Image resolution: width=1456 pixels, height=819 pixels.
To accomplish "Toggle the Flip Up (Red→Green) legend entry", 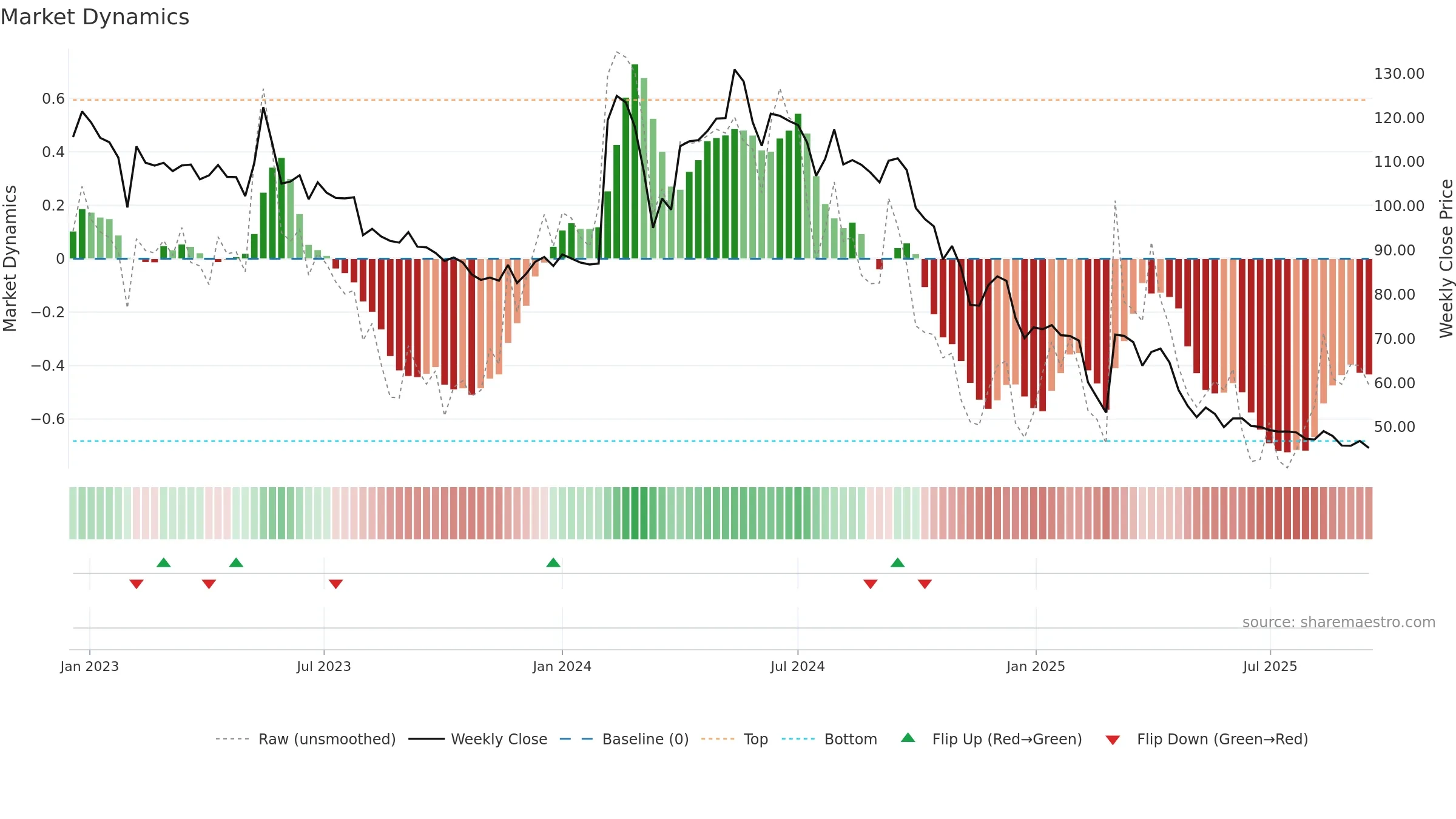I will coord(991,739).
